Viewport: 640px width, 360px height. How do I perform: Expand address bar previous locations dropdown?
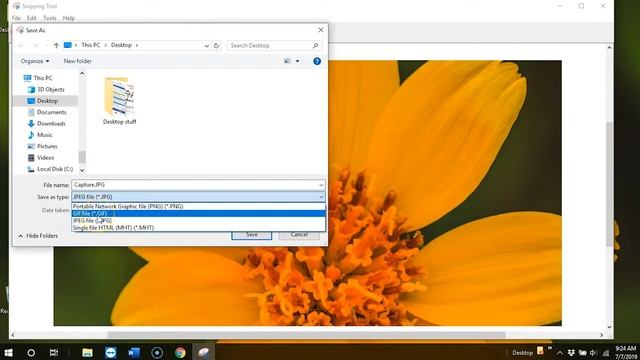point(207,46)
